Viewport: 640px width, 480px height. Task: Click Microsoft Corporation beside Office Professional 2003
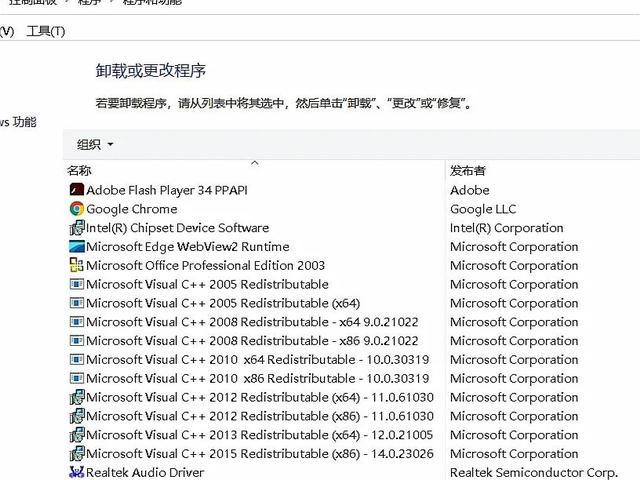[514, 265]
